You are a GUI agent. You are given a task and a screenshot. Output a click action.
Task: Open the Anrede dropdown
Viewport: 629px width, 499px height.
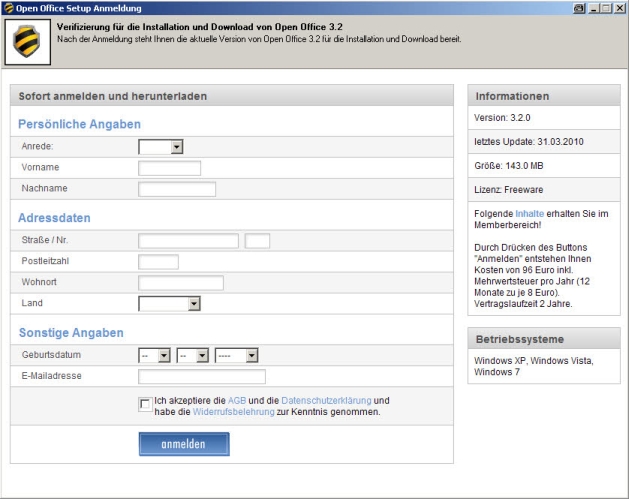pos(161,147)
